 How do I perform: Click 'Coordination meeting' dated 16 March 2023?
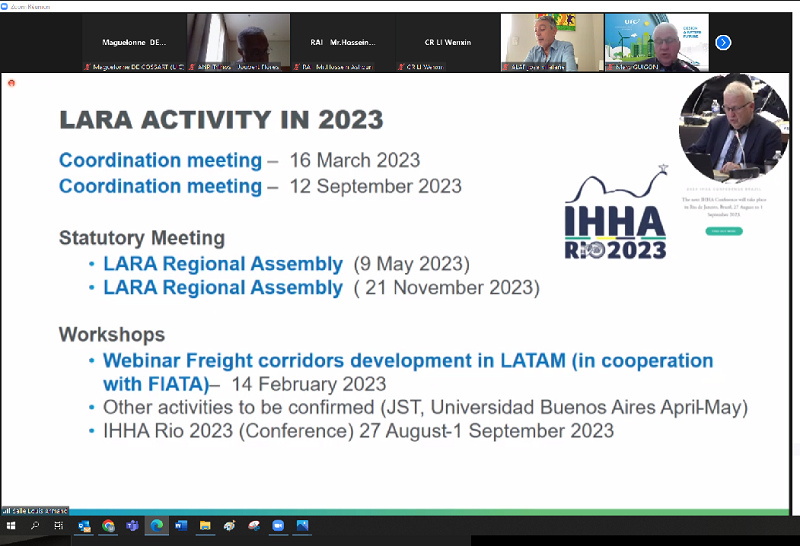(x=160, y=160)
